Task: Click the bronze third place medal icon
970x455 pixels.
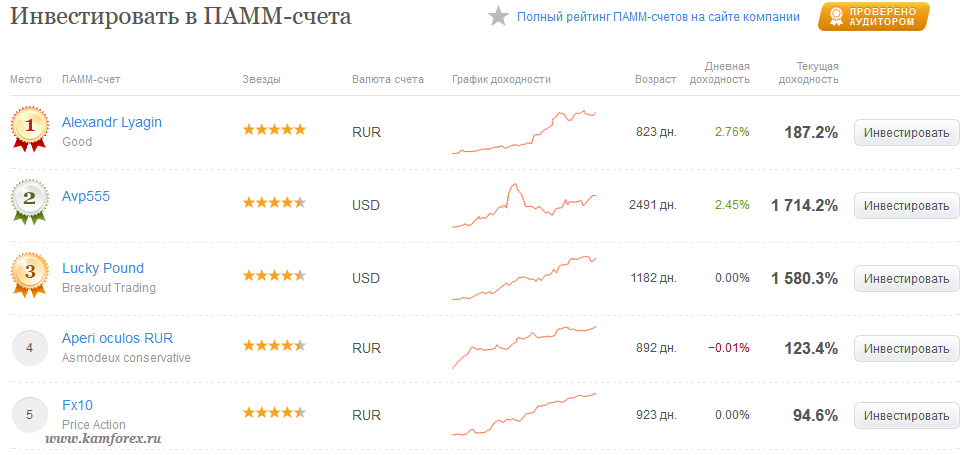Action: (x=29, y=274)
